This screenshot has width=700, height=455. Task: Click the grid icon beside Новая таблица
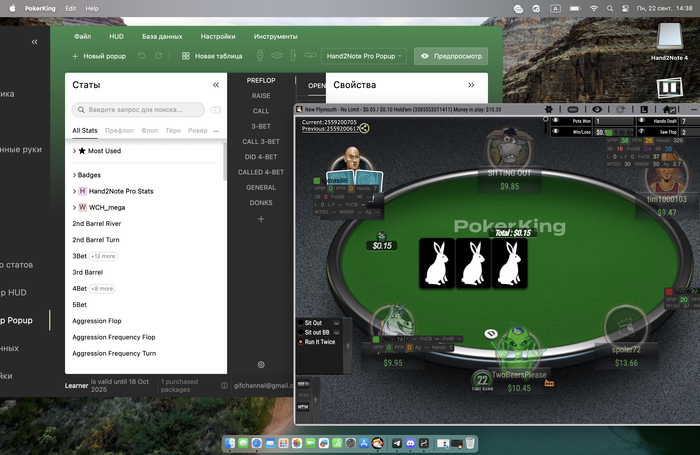(x=186, y=56)
